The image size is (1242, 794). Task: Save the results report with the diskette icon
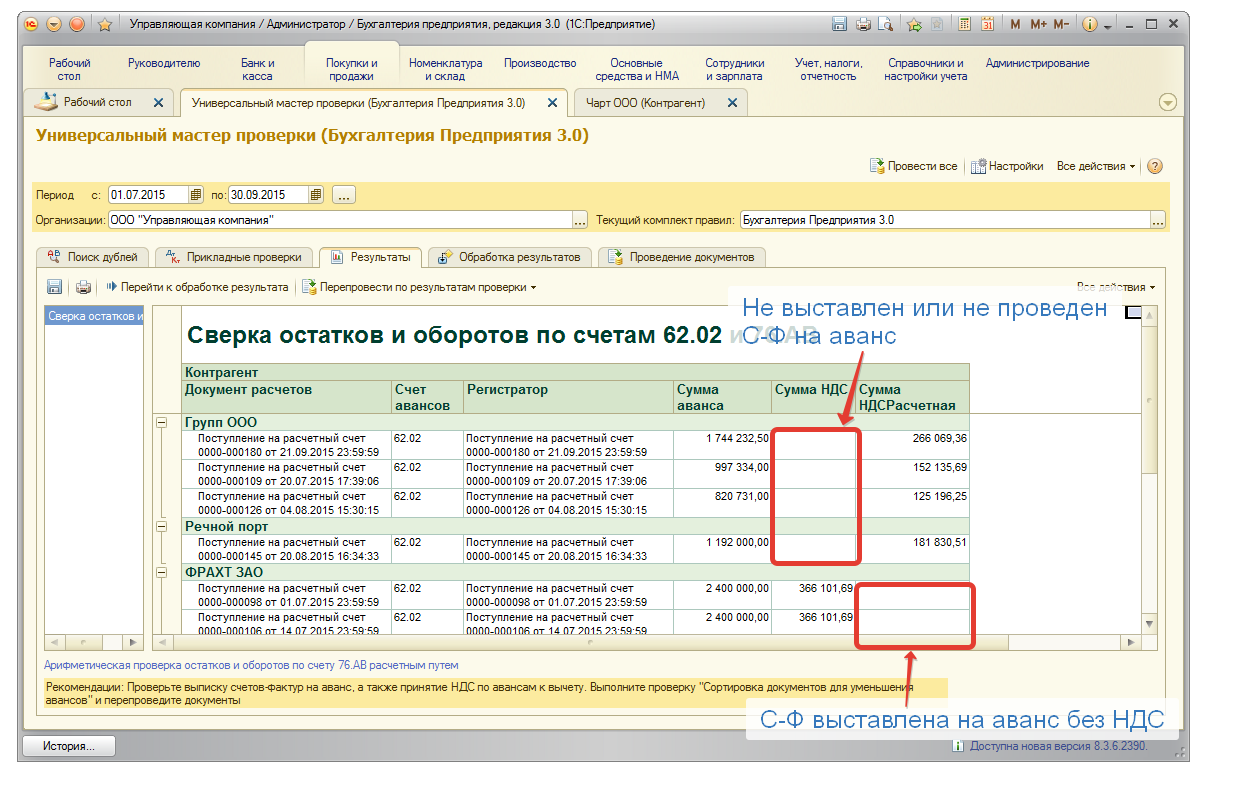tap(55, 287)
